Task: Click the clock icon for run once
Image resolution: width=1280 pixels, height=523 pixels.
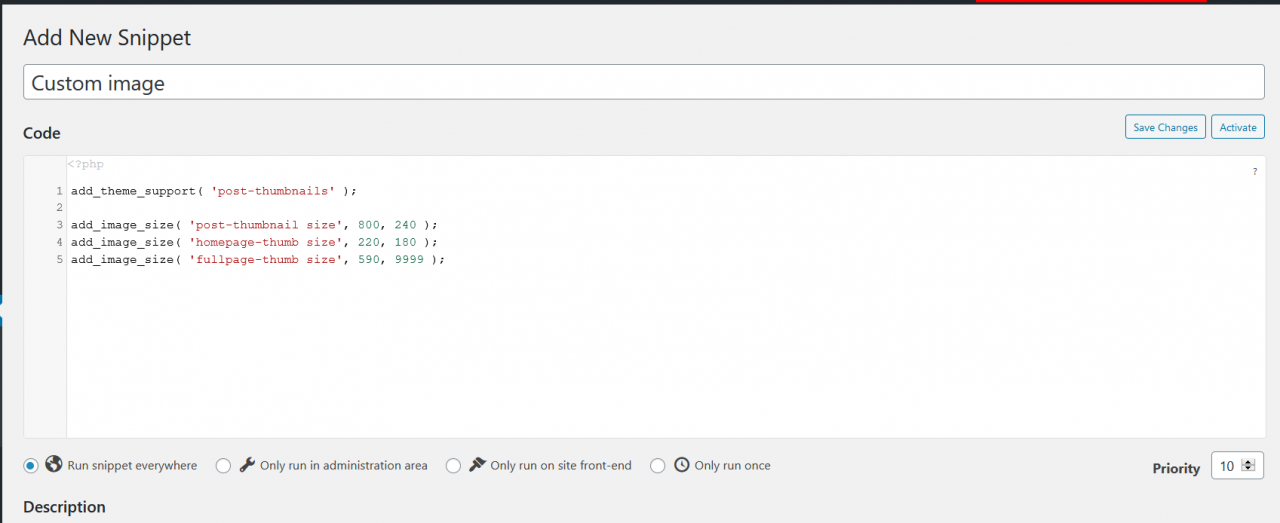Action: [682, 465]
